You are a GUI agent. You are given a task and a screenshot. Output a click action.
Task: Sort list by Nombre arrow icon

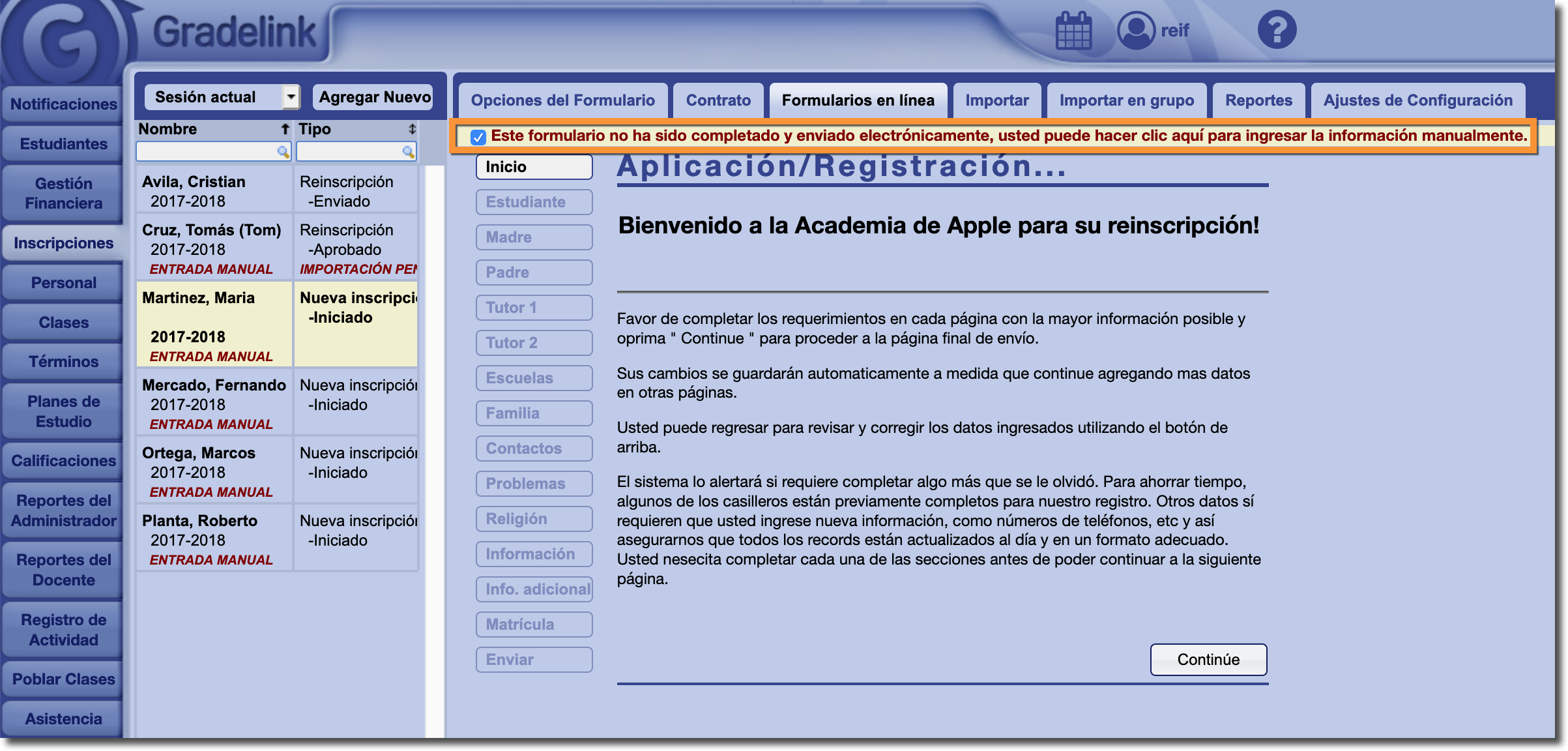point(285,129)
